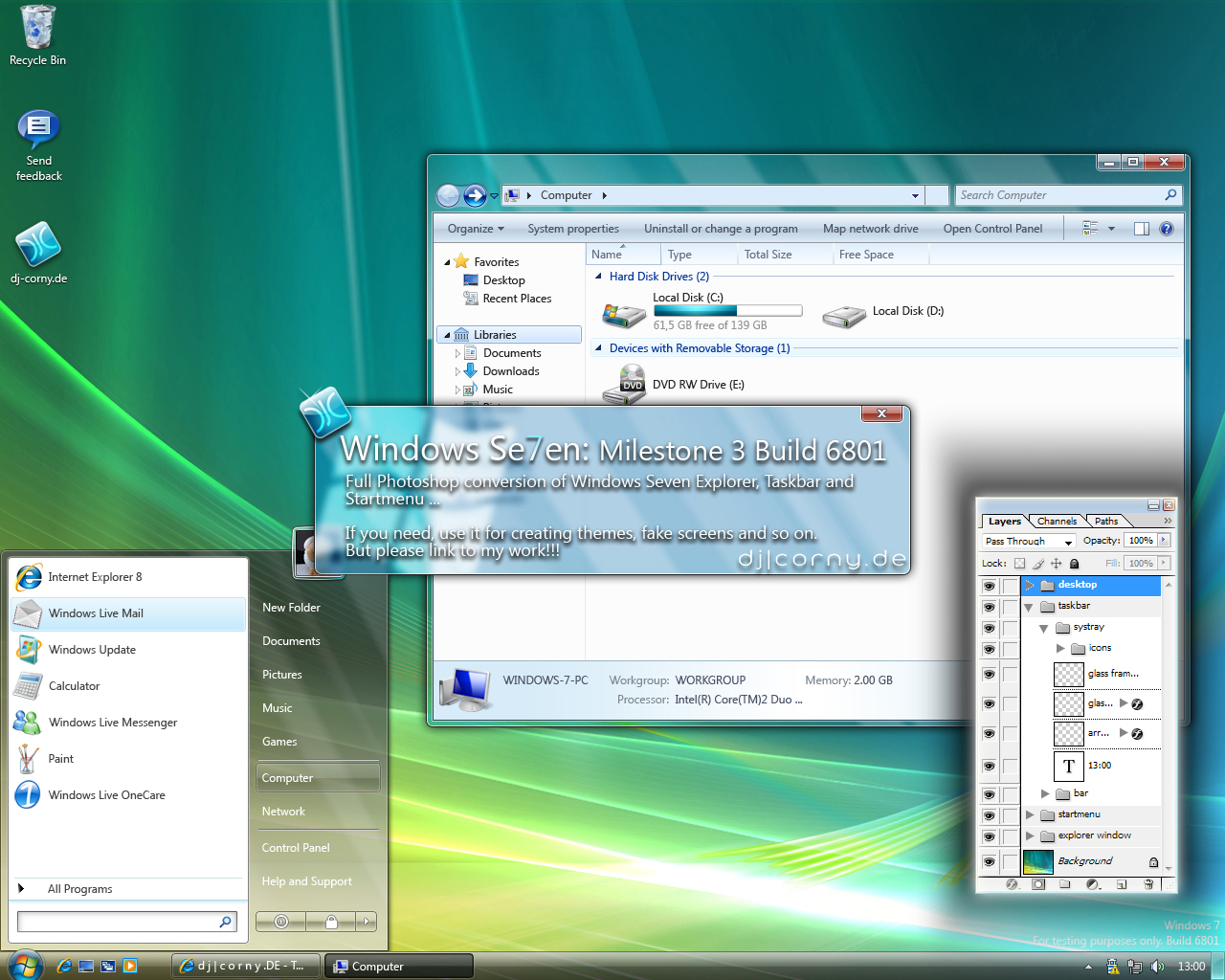Viewport: 1225px width, 980px height.
Task: Toggle the preview pane icon in Explorer
Action: [1141, 229]
